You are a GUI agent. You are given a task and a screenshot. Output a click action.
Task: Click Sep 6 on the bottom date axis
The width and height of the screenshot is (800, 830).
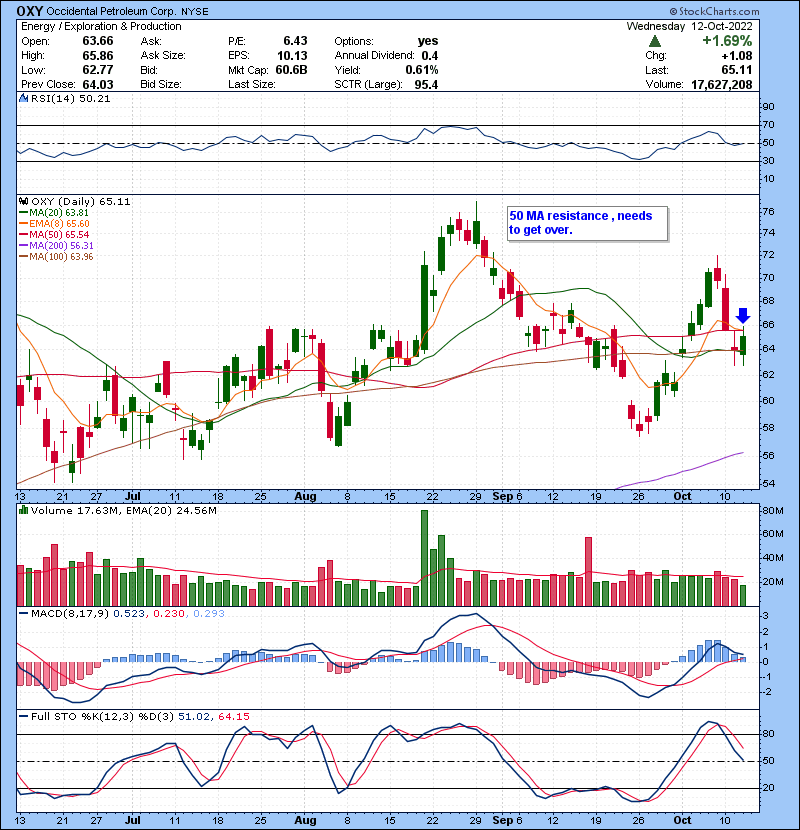tap(507, 820)
